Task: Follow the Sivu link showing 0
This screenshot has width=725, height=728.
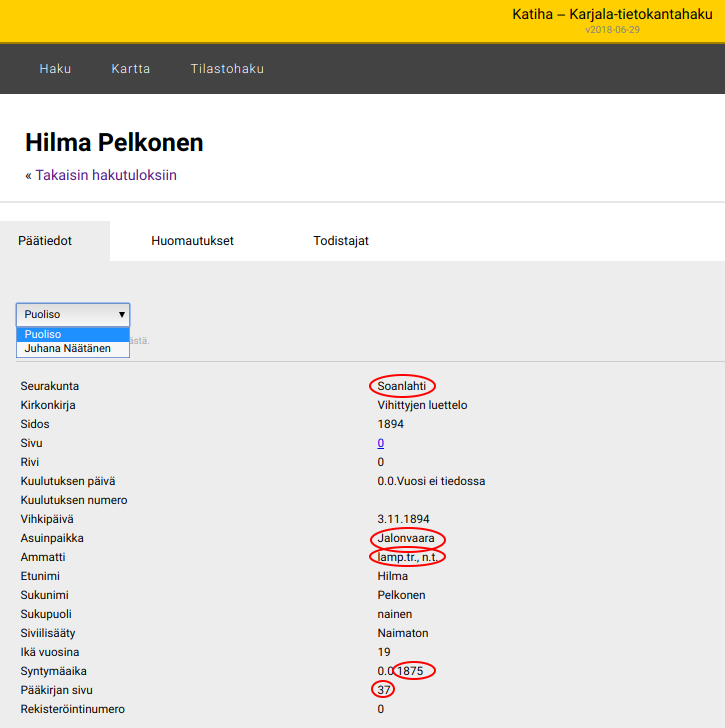Action: point(381,443)
